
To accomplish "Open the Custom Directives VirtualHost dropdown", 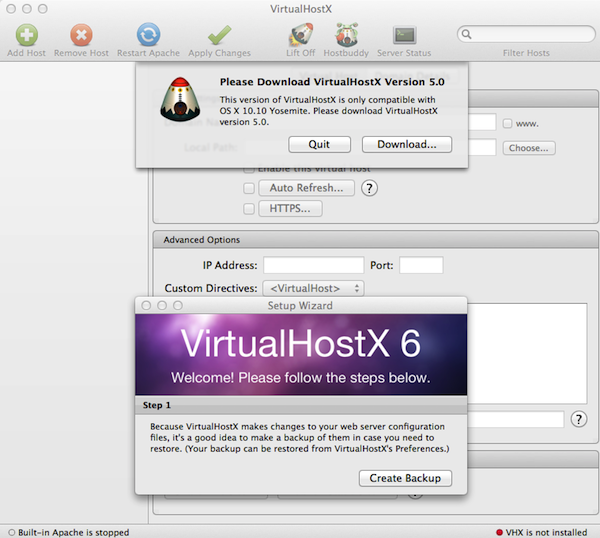I will 313,288.
